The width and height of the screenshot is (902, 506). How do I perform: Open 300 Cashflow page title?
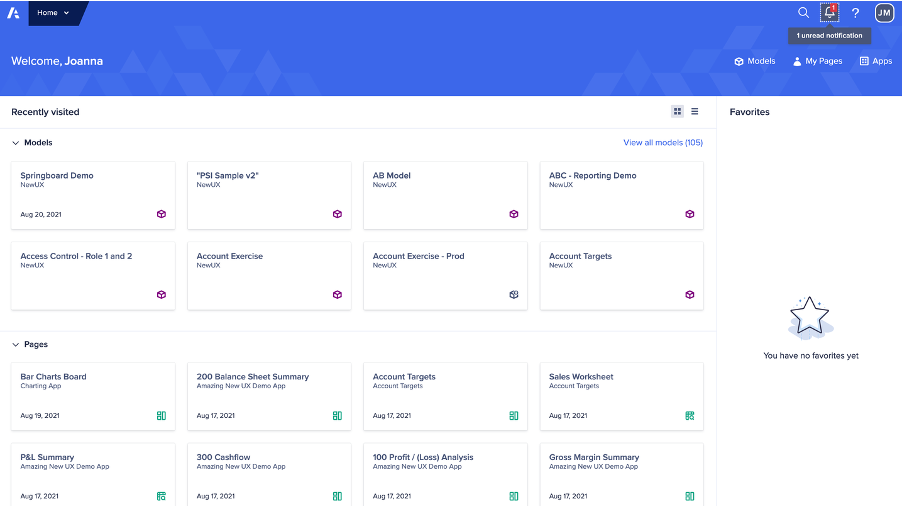(223, 457)
